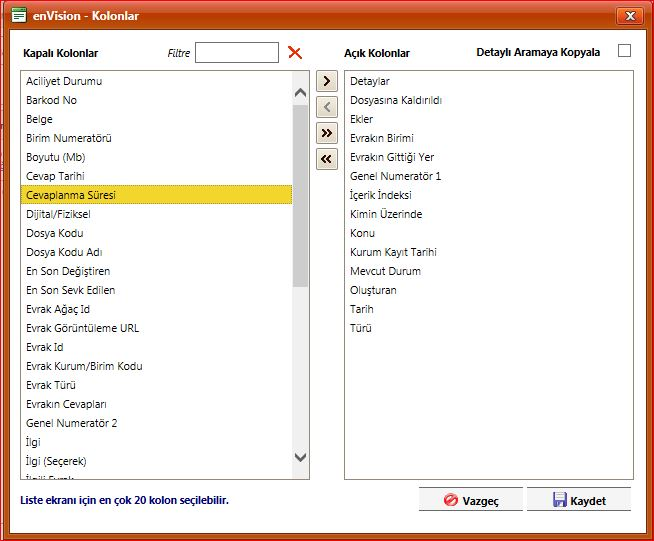Select Detaylar in open columns
This screenshot has height=541, width=654.
(489, 81)
